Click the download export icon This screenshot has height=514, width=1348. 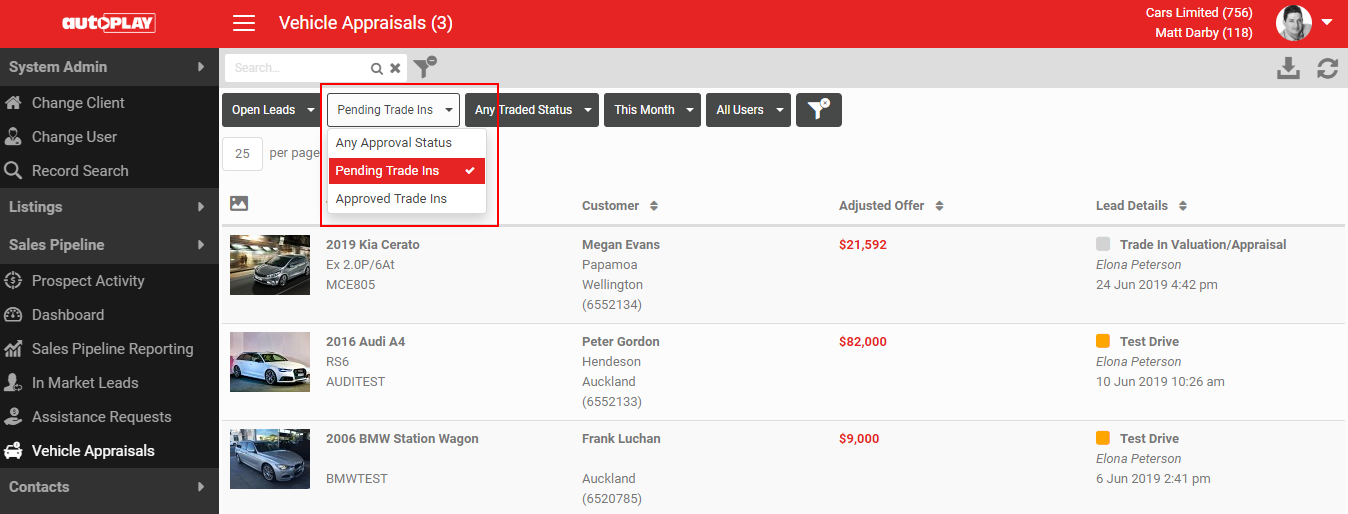pyautogui.click(x=1289, y=68)
